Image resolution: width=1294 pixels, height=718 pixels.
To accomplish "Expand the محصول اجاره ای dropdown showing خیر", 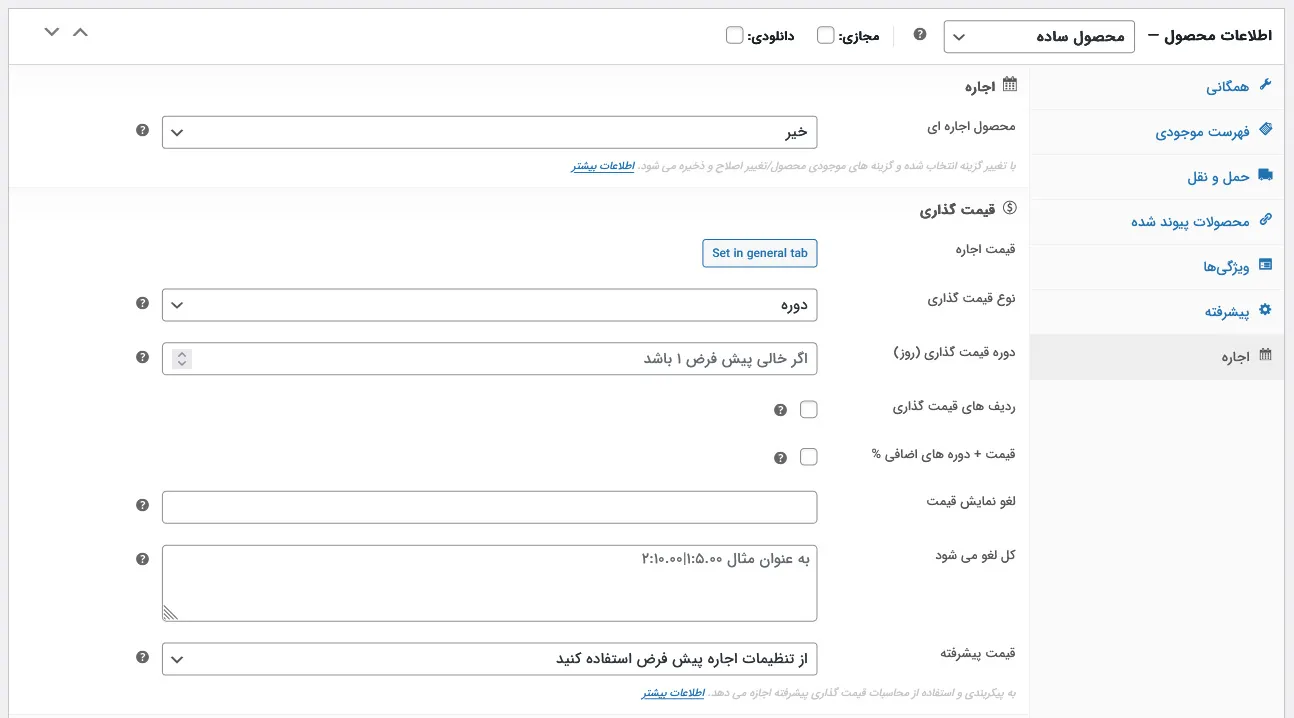I will click(x=490, y=132).
